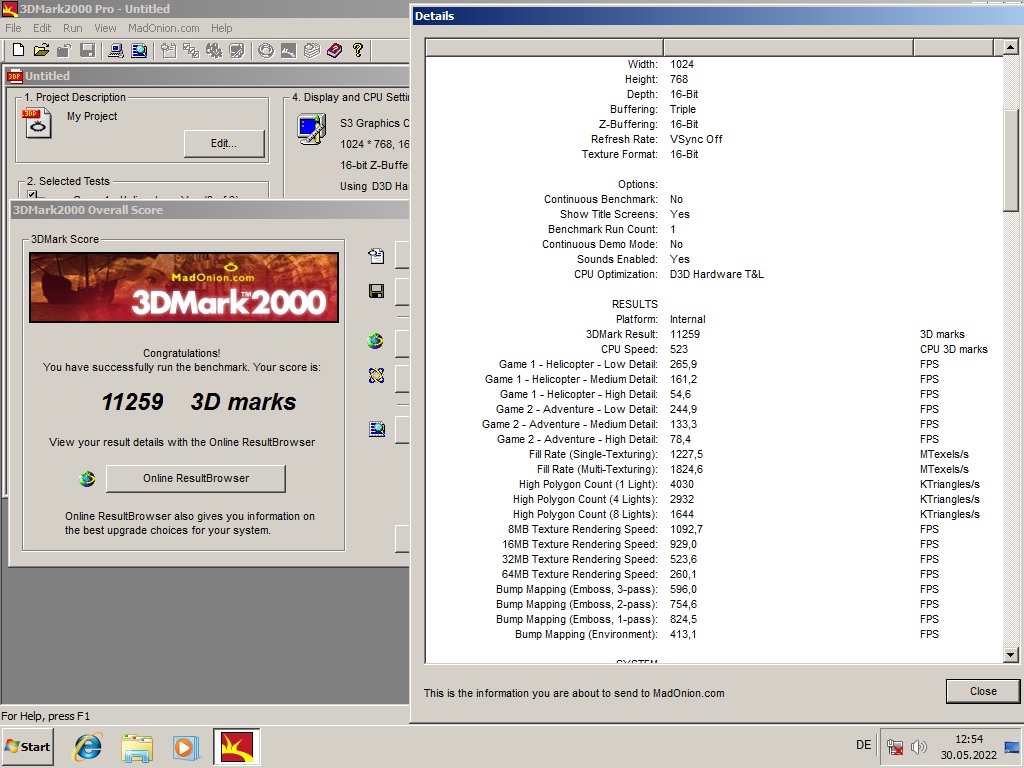Click the middle column header in Details
Image resolution: width=1024 pixels, height=768 pixels.
click(x=788, y=47)
